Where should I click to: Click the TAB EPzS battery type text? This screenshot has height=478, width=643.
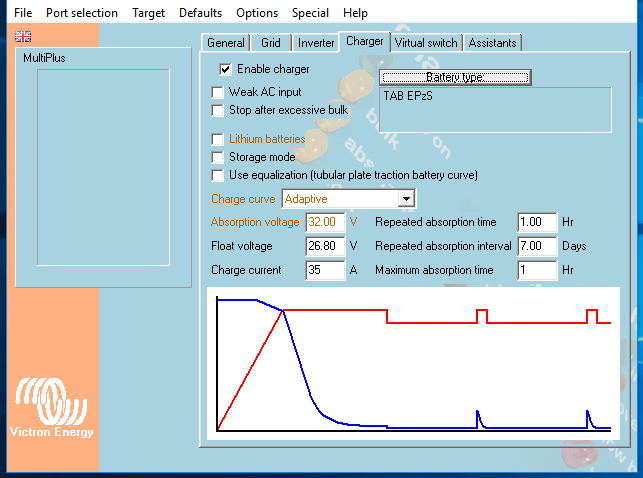[408, 96]
